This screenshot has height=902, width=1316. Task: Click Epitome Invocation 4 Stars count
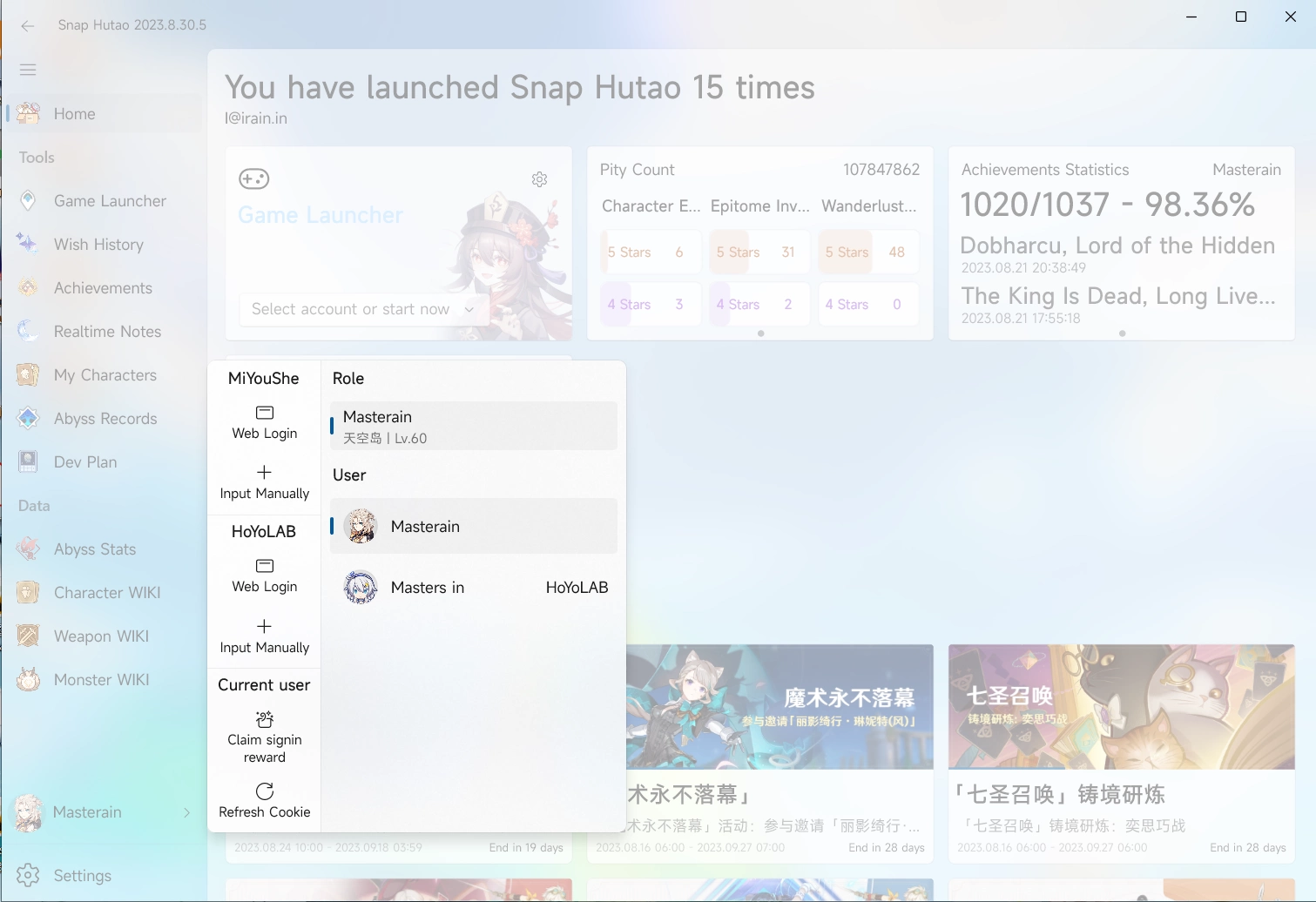788,305
